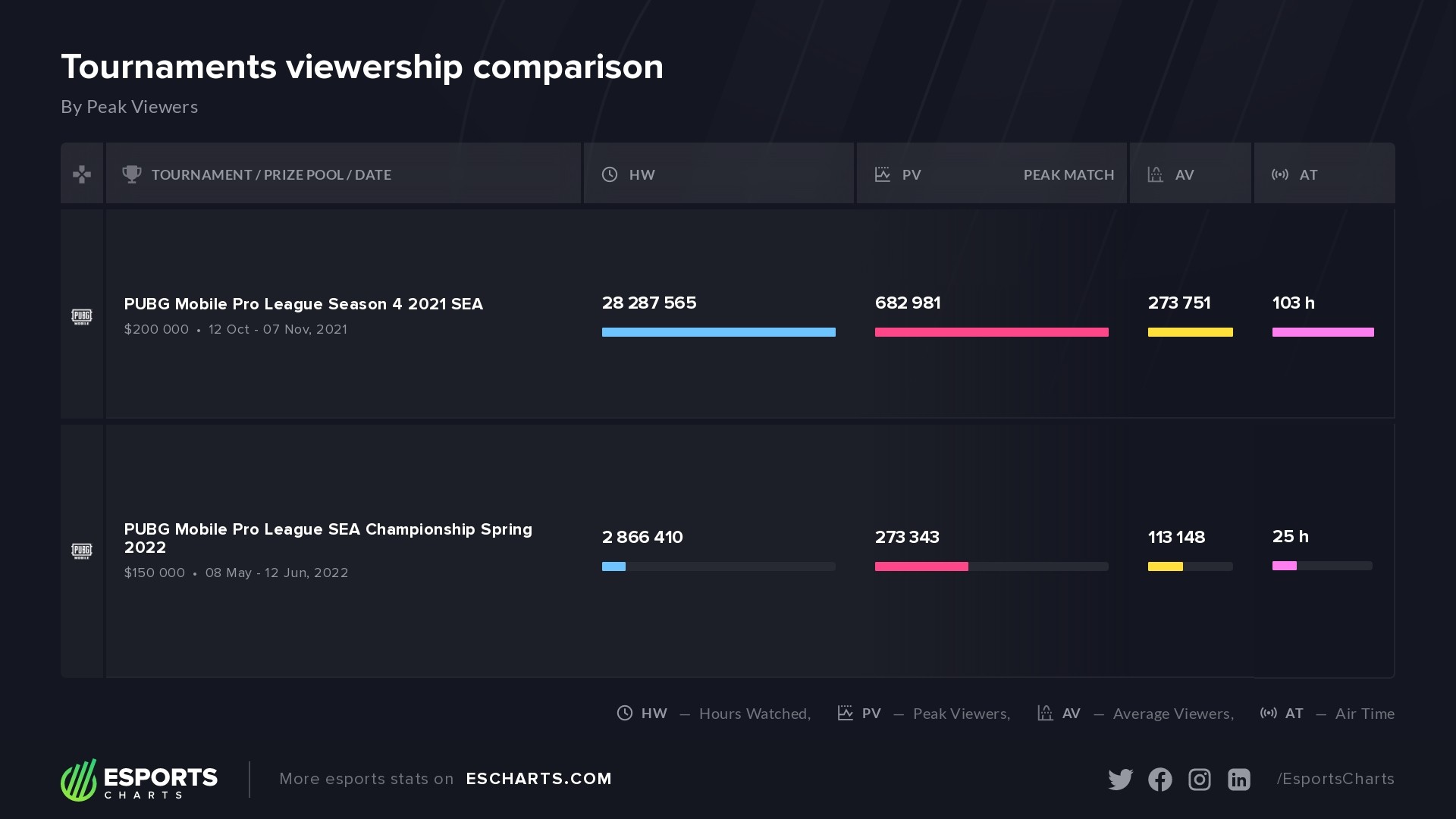The height and width of the screenshot is (819, 1456).
Task: Click the /EsportsCharts handle text
Action: pos(1335,779)
